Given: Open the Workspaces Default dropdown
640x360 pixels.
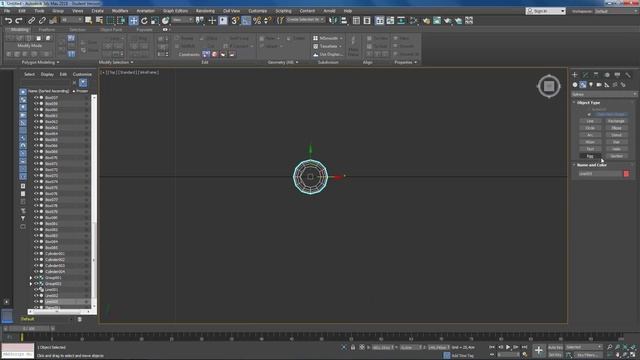Looking at the screenshot, I should click(617, 11).
